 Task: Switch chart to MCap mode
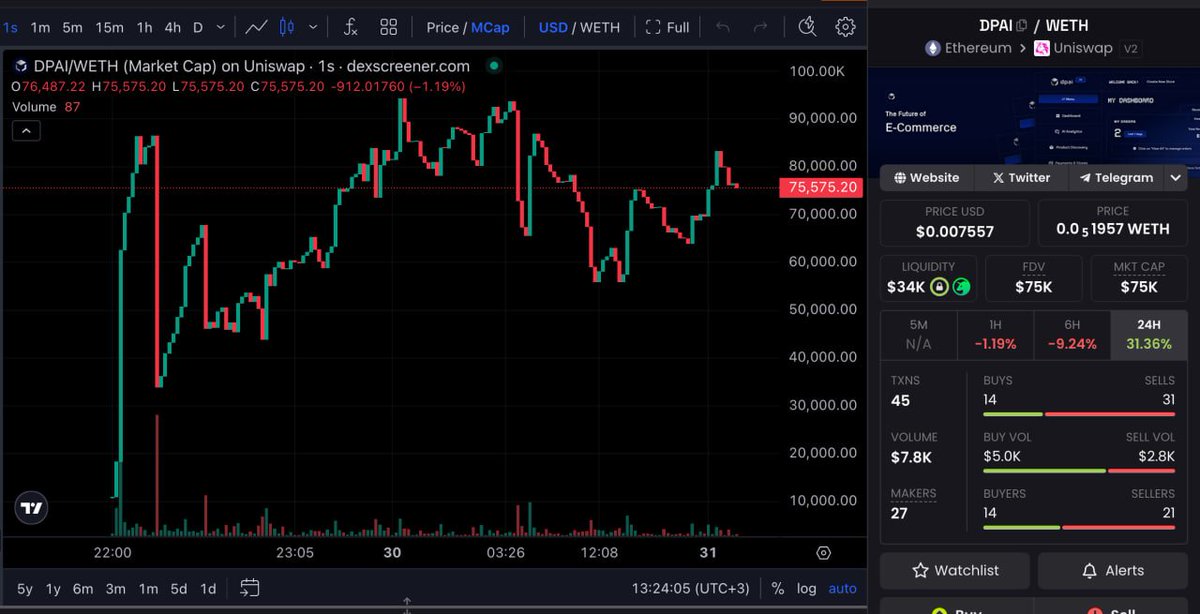point(490,27)
